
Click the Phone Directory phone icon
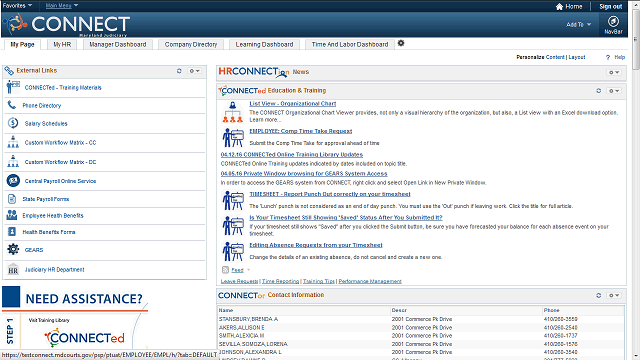coord(12,105)
